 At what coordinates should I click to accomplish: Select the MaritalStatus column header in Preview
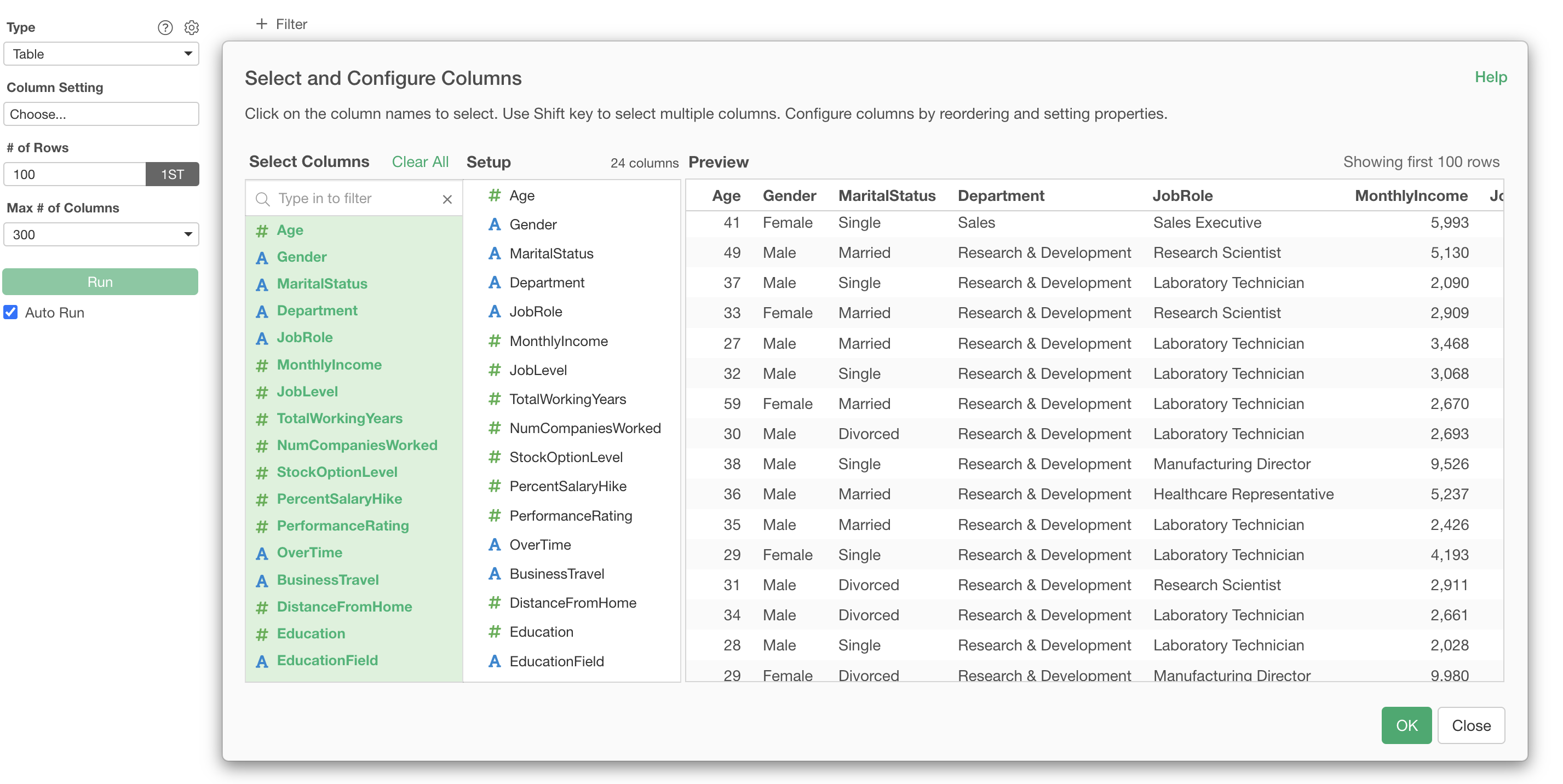887,195
